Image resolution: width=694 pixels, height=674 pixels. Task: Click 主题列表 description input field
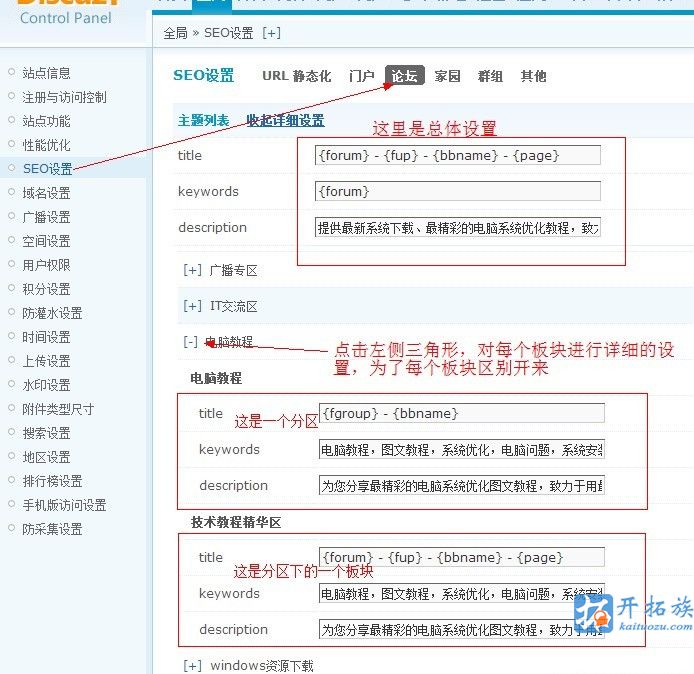click(x=458, y=227)
